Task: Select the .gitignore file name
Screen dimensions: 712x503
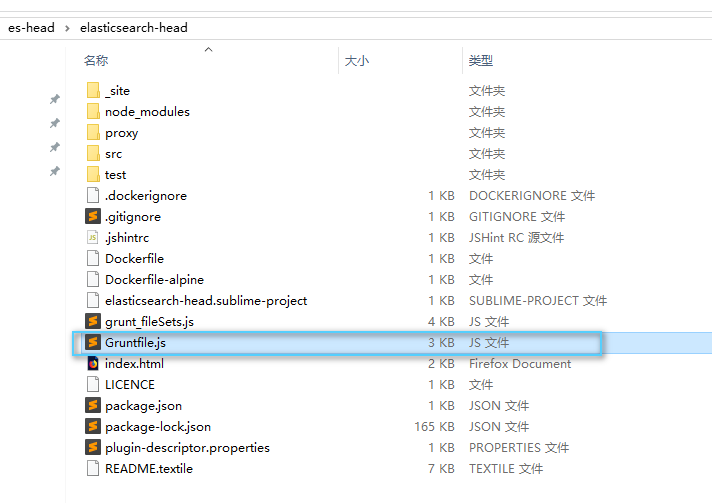Action: point(133,217)
